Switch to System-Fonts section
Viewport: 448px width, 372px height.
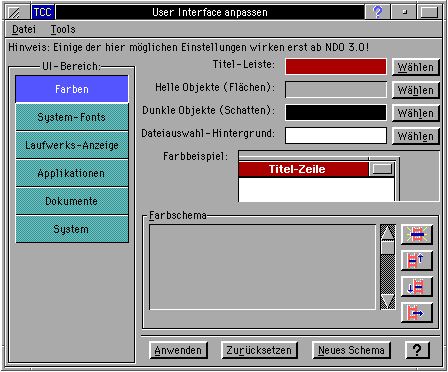72,117
